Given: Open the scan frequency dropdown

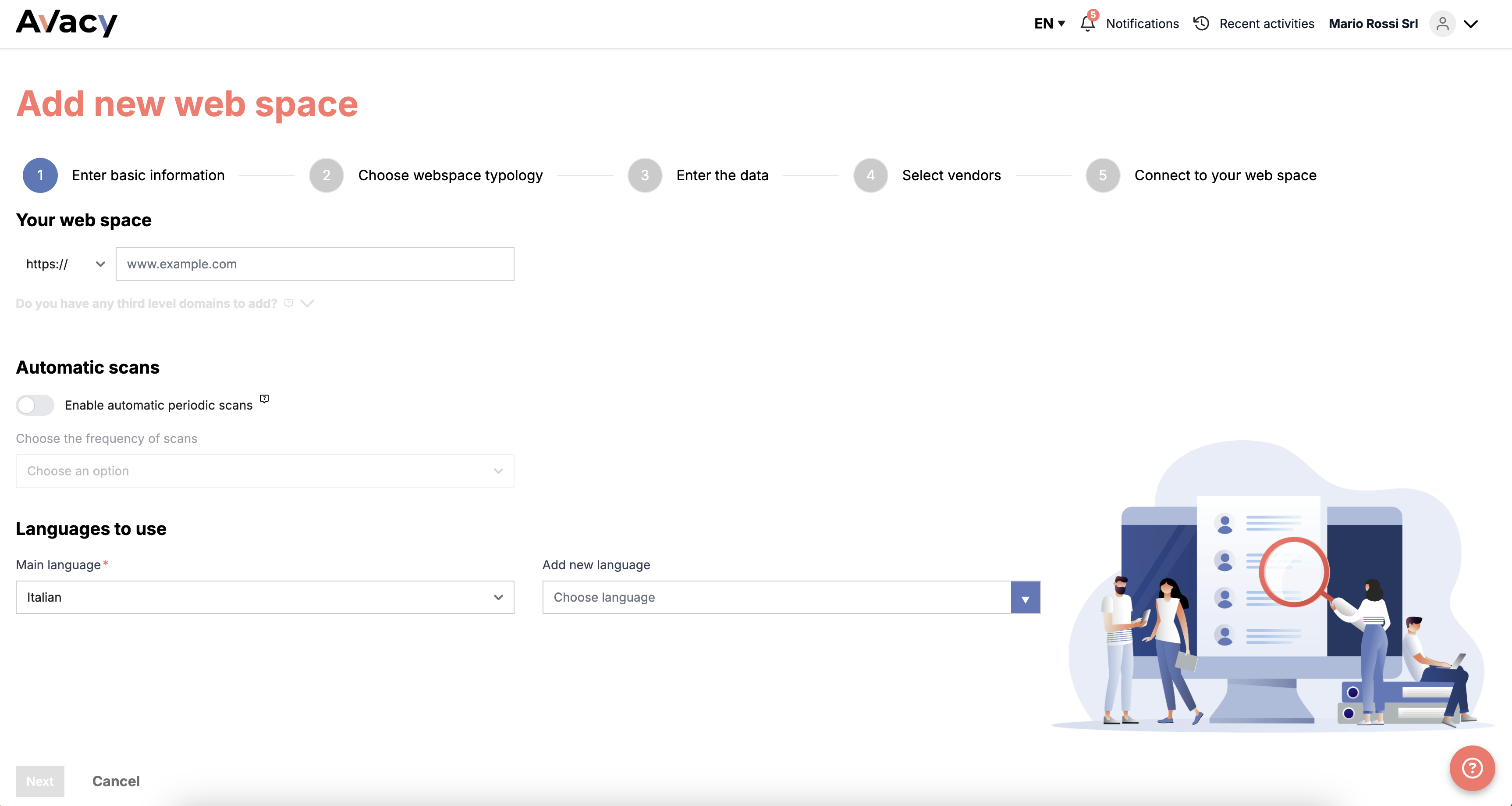Looking at the screenshot, I should pos(265,471).
